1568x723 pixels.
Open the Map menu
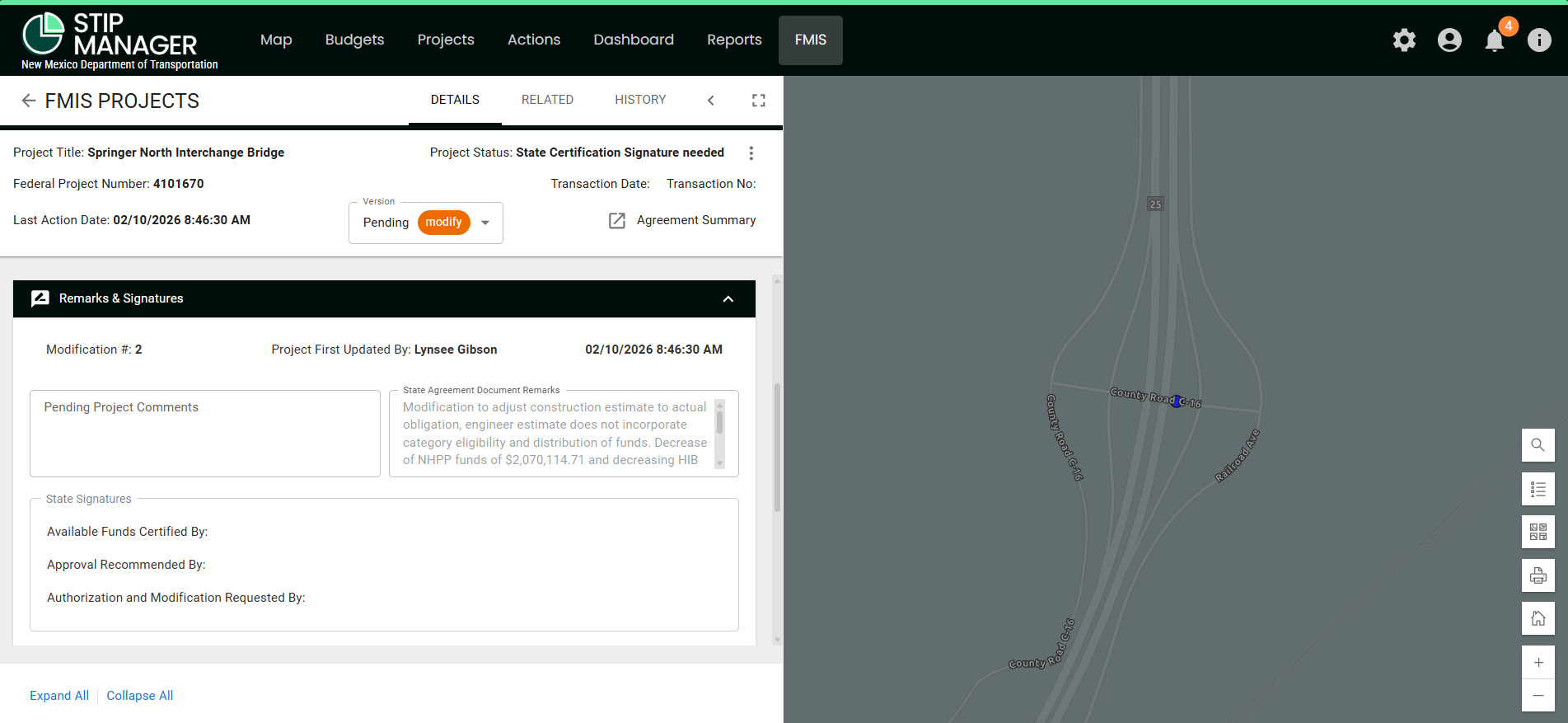[276, 40]
